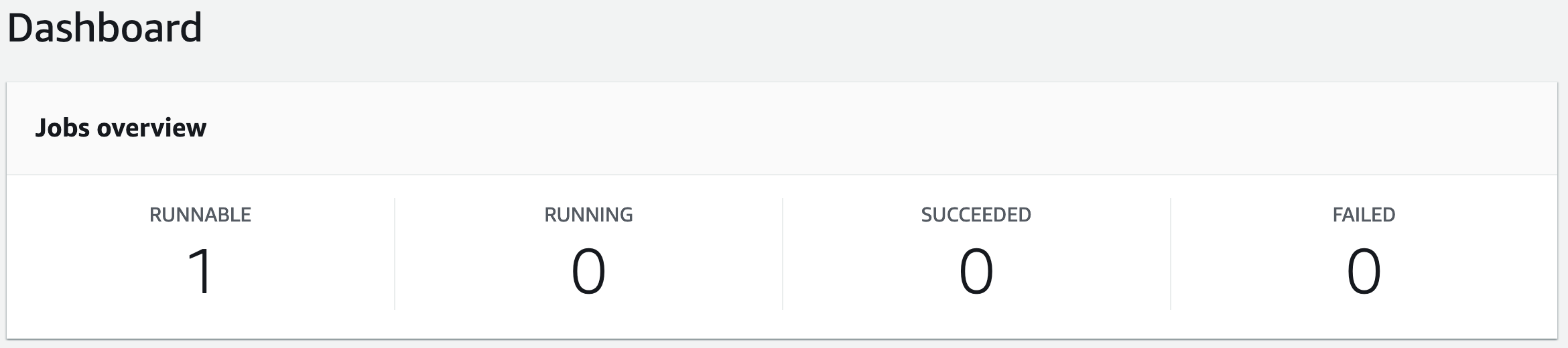Click divider between RUNNING and SUCCEEDED columns
1568x348 pixels.
[x=783, y=254]
